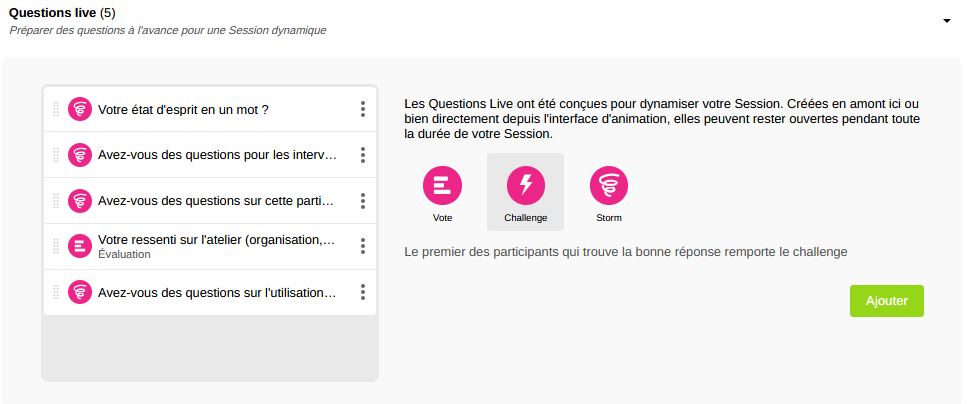This screenshot has height=404, width=971.
Task: Open options menu for 'questions pour les interv…'
Action: pyautogui.click(x=363, y=155)
